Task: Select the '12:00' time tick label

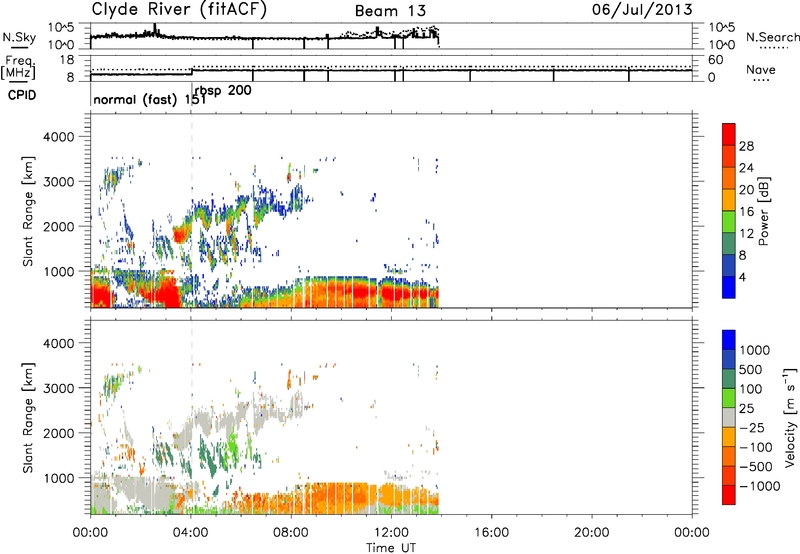Action: [x=391, y=533]
